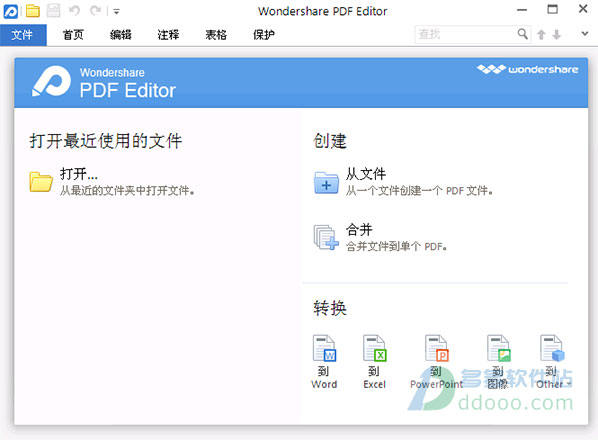Image resolution: width=598 pixels, height=440 pixels.
Task: Click the PDF Editor pen logo in banner
Action: (x=51, y=81)
